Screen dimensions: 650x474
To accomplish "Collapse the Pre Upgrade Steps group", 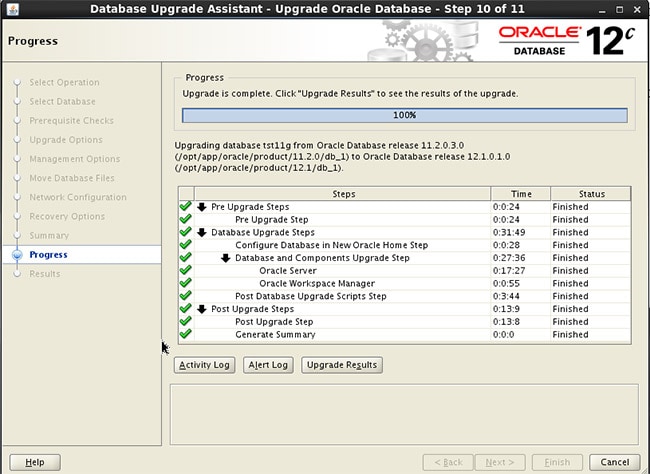I will [x=202, y=207].
